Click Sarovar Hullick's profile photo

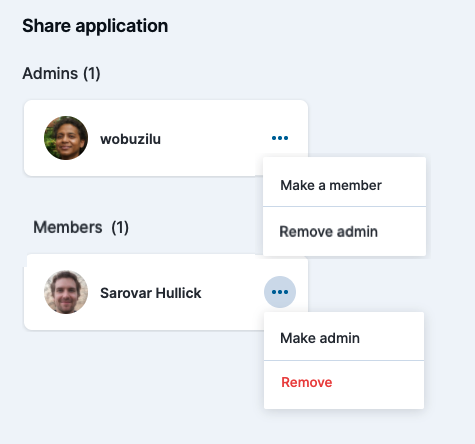point(66,292)
